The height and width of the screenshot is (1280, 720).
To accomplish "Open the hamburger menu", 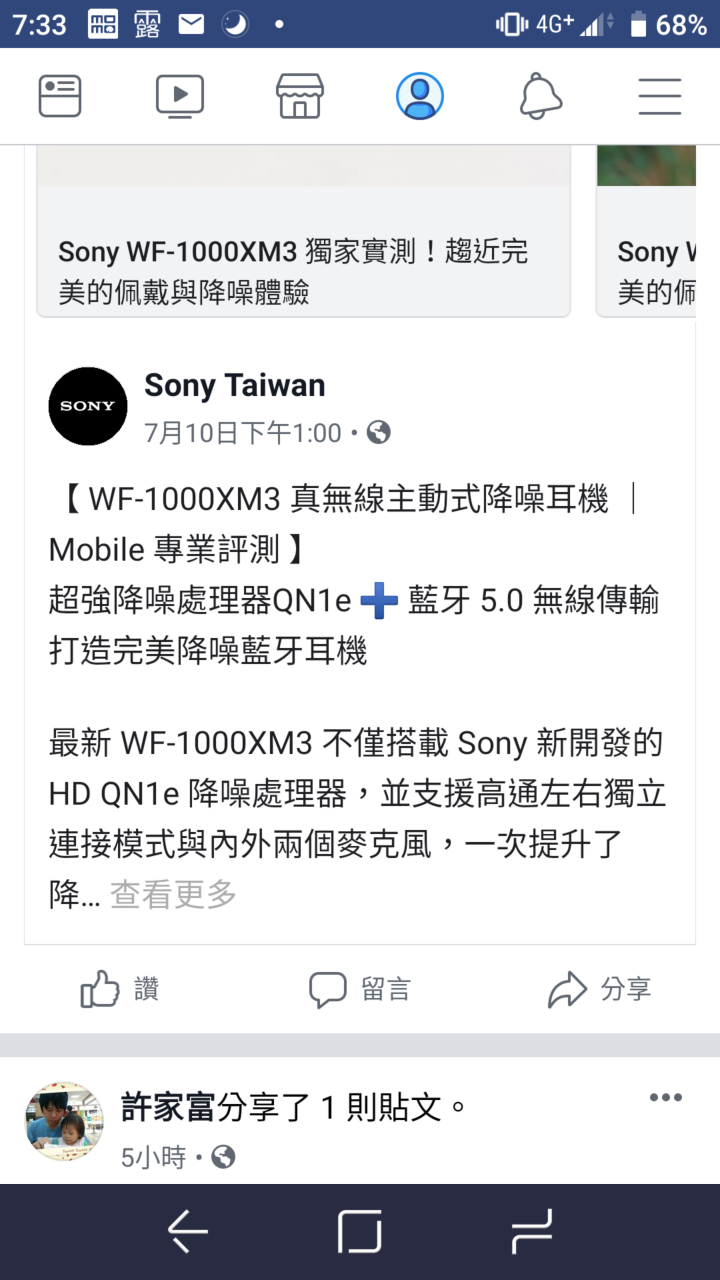I will tap(660, 96).
